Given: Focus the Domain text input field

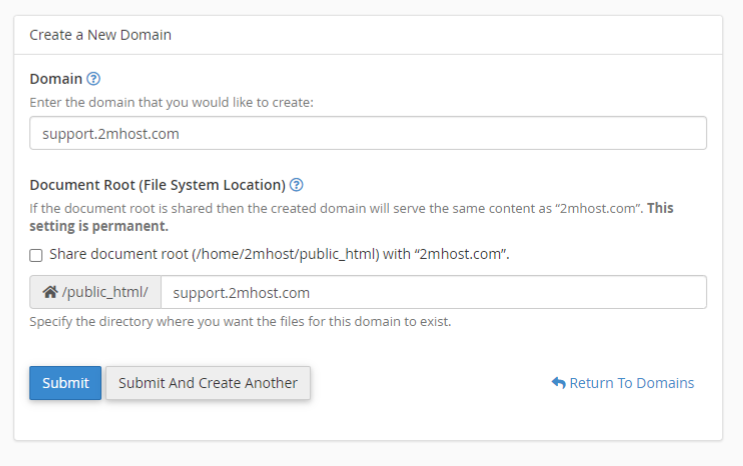Looking at the screenshot, I should point(367,133).
